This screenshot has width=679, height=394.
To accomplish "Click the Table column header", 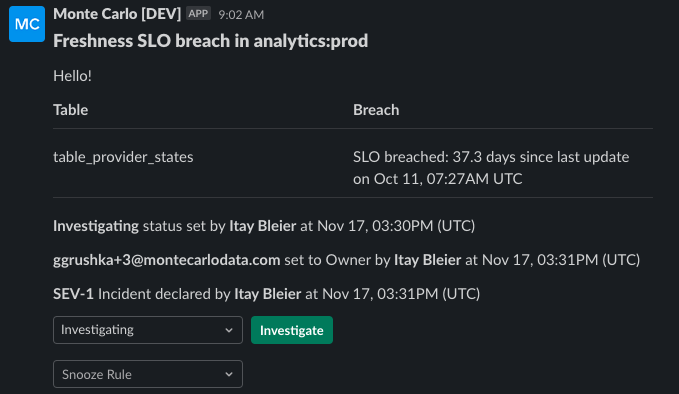I will 71,110.
